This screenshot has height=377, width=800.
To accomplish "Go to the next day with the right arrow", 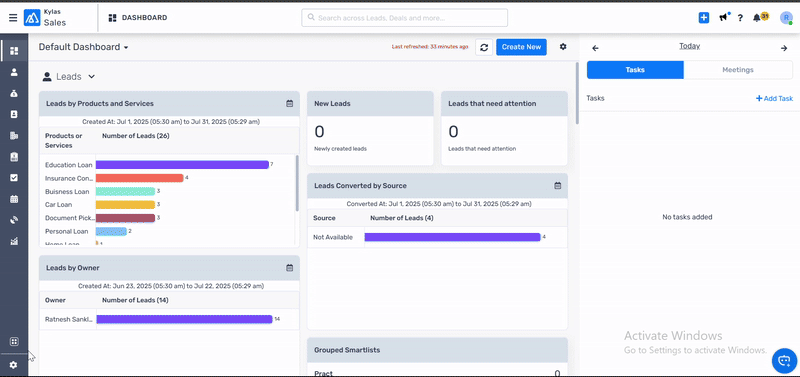I will [784, 48].
